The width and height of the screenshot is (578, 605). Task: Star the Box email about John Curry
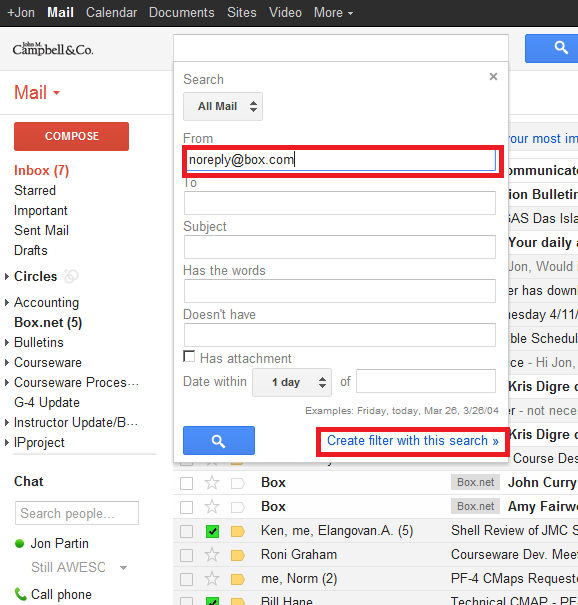[x=212, y=483]
